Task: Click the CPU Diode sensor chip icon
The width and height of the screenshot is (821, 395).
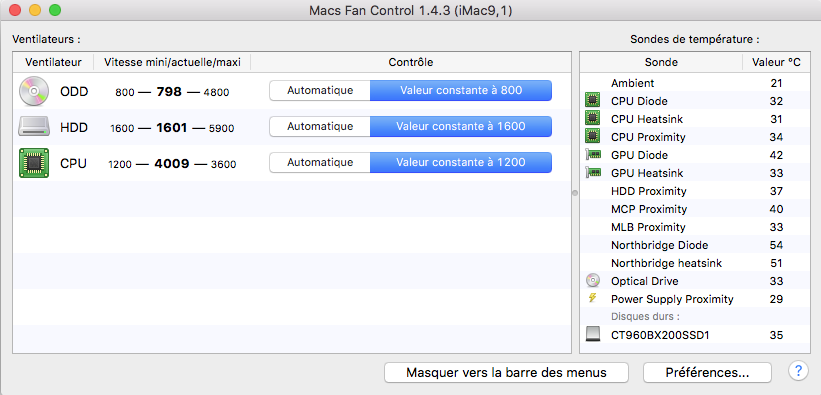Action: pyautogui.click(x=592, y=101)
